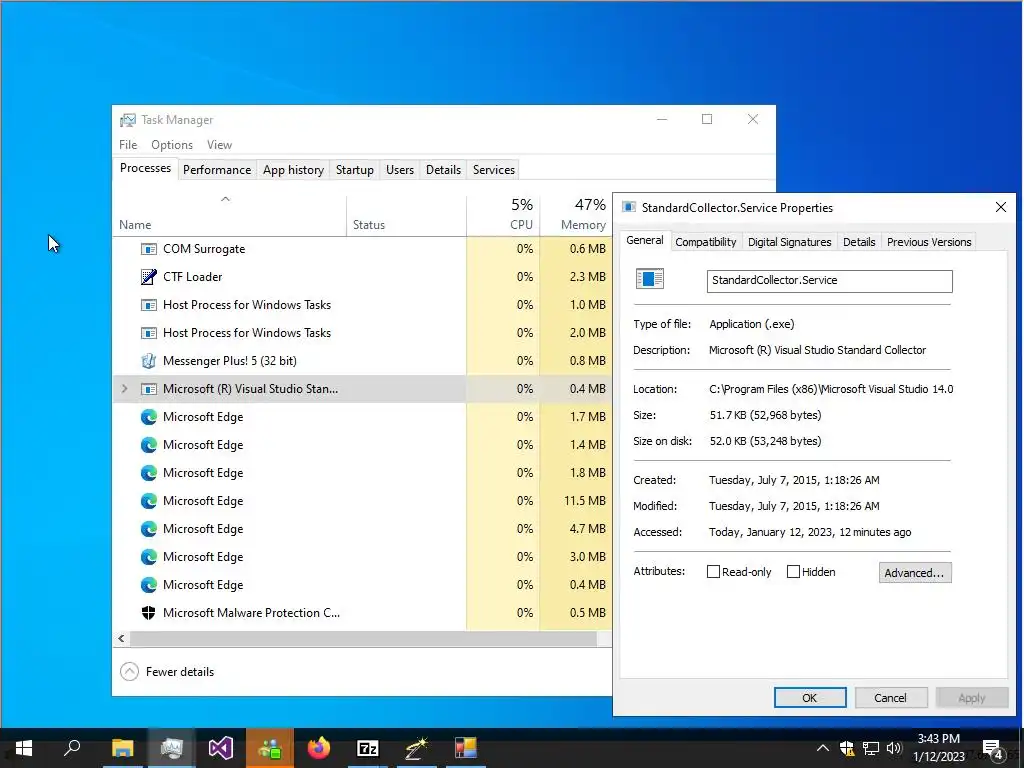Open File Explorer from the taskbar

coord(122,748)
